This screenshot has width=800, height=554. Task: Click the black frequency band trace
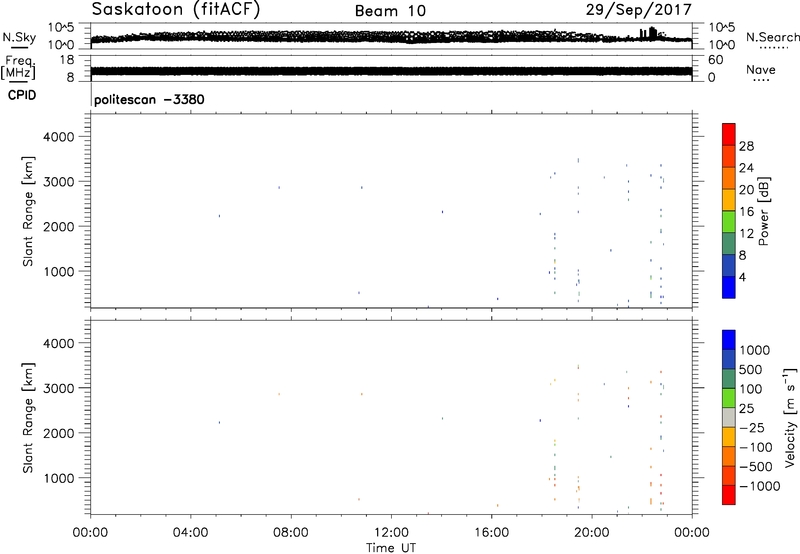[x=391, y=71]
